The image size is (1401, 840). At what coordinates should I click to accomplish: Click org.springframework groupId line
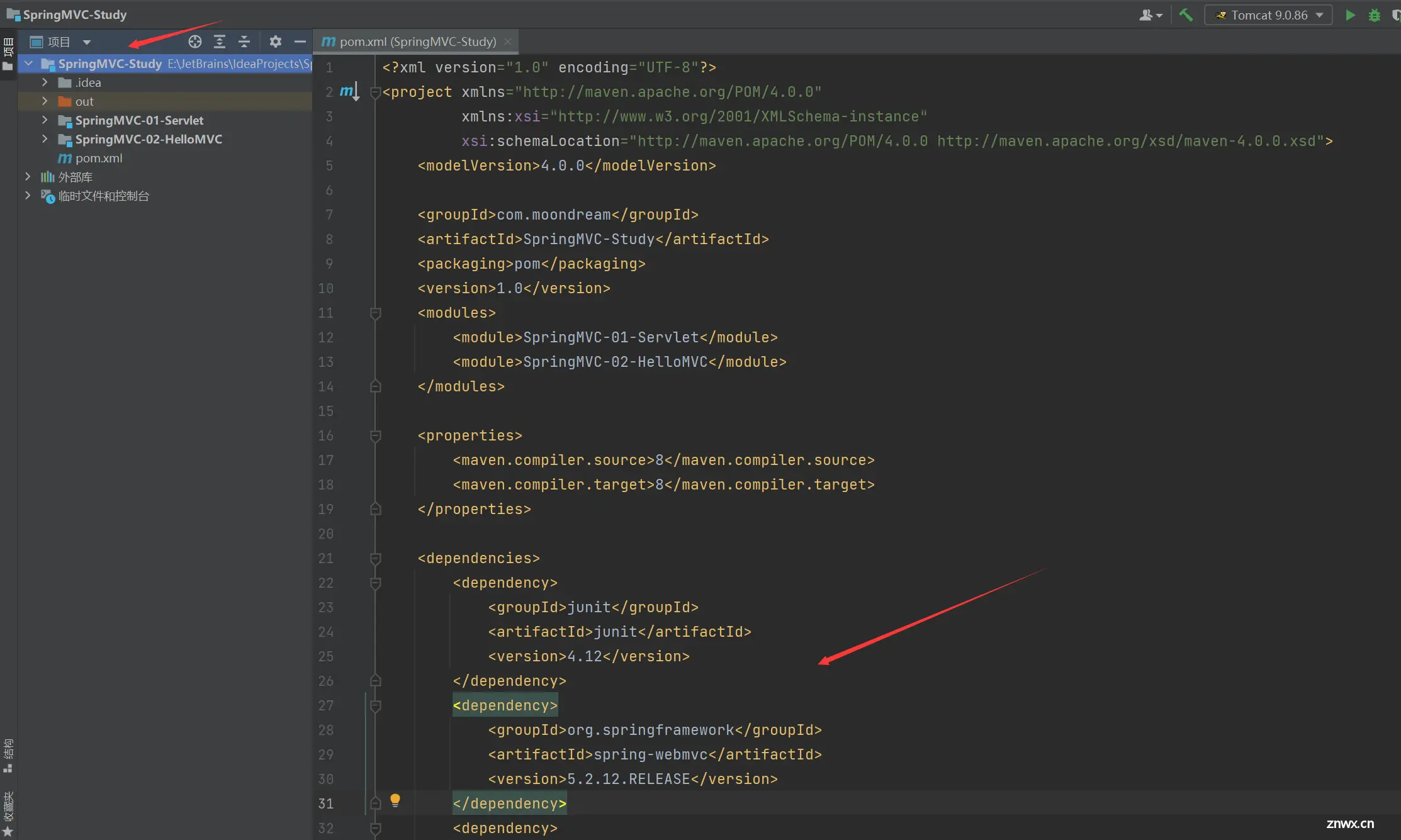pos(655,730)
